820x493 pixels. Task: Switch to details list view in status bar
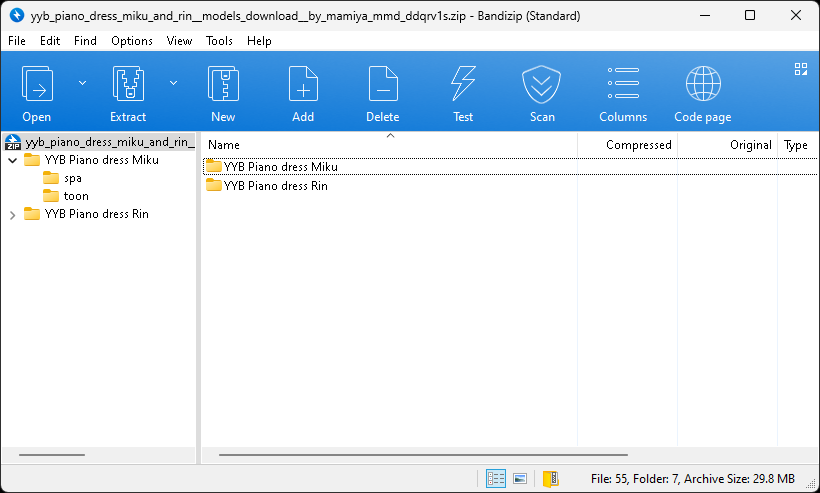[x=495, y=478]
